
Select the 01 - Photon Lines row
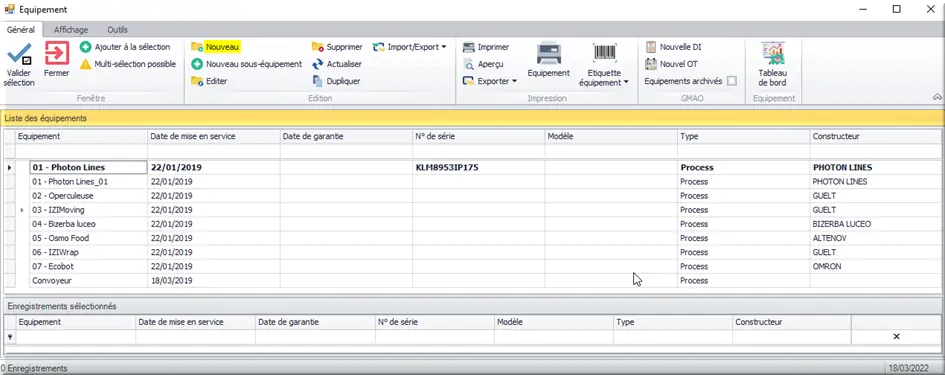coord(472,168)
